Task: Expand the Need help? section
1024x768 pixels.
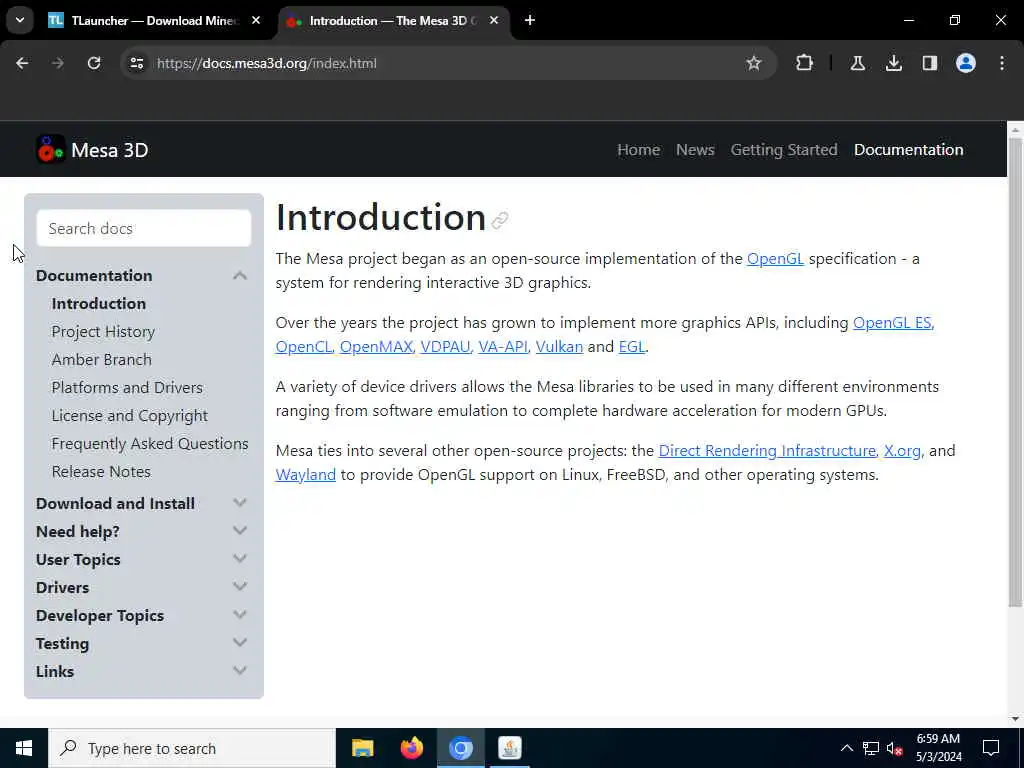Action: coord(240,531)
